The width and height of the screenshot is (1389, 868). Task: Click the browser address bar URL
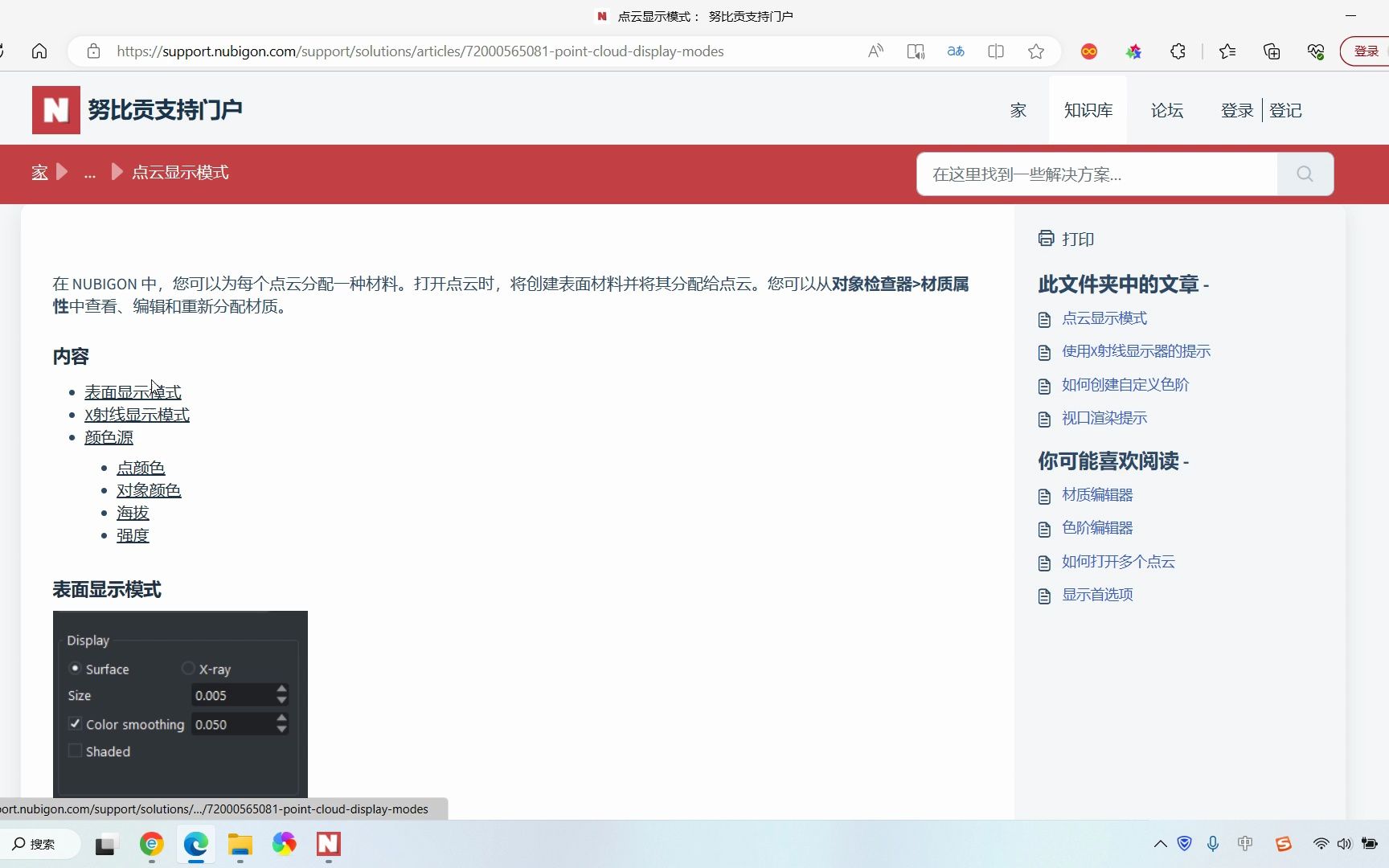coord(420,51)
